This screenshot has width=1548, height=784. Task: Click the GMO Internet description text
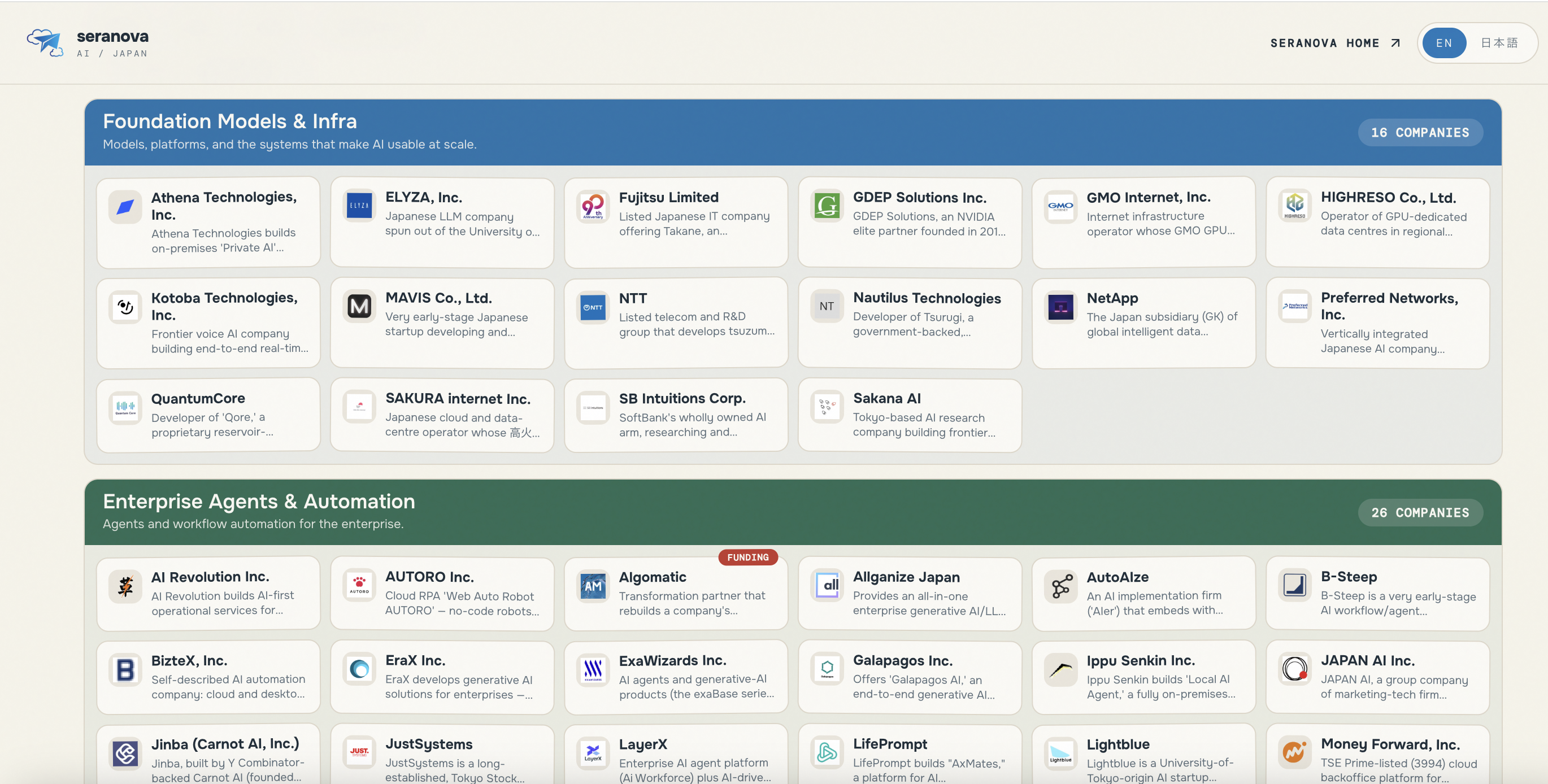(x=1161, y=224)
